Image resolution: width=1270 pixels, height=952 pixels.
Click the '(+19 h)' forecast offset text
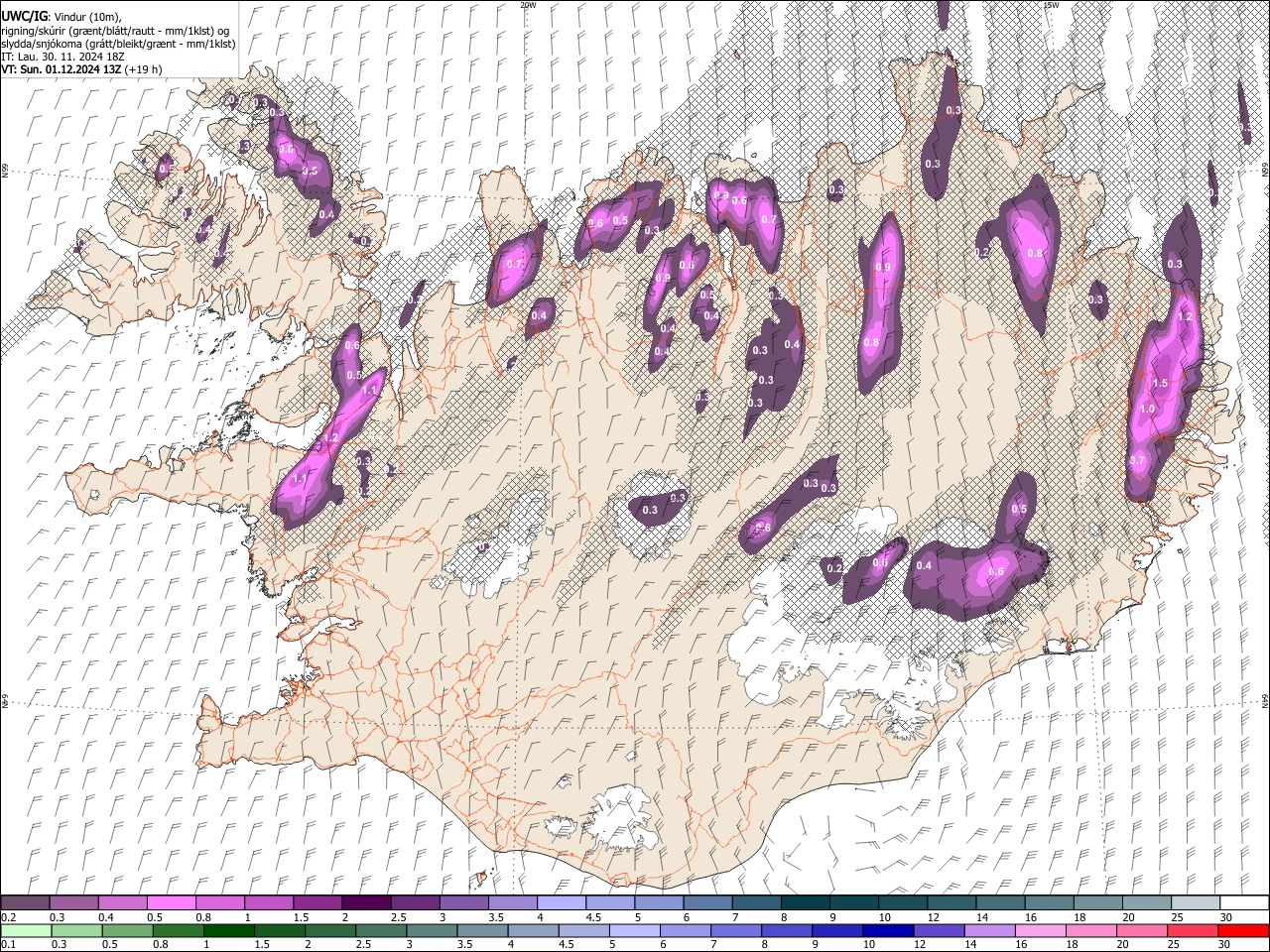[x=144, y=69]
